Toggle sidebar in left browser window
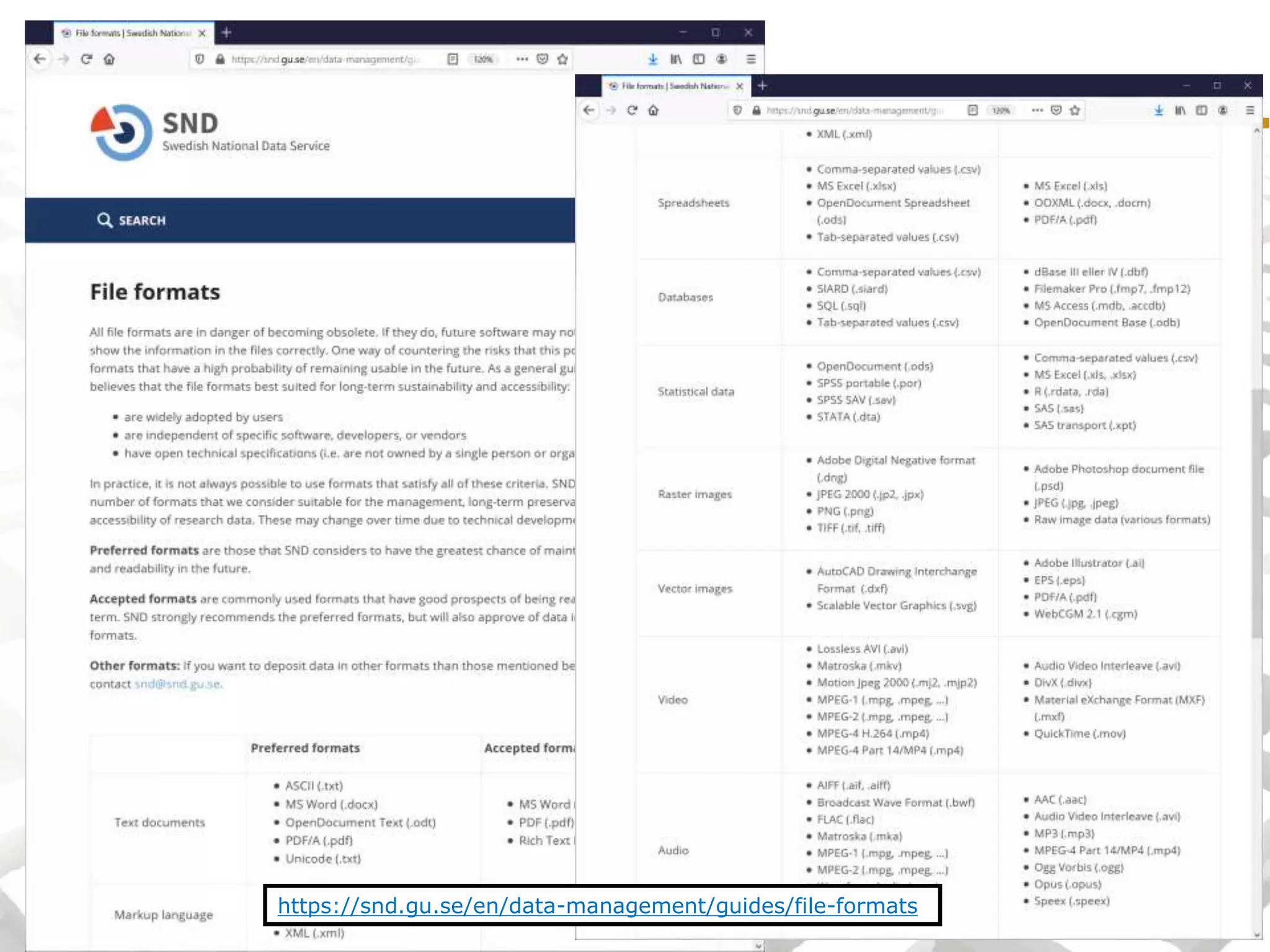Viewport: 1270px width, 952px height. pyautogui.click(x=699, y=59)
